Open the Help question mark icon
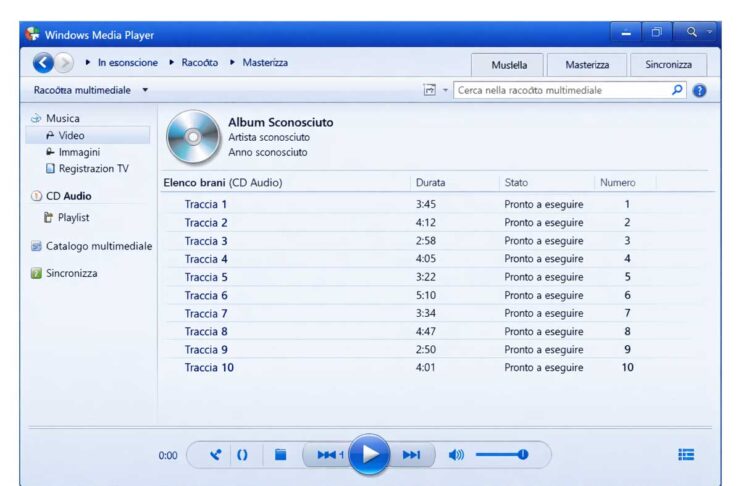Image resolution: width=741 pixels, height=486 pixels. pos(699,90)
